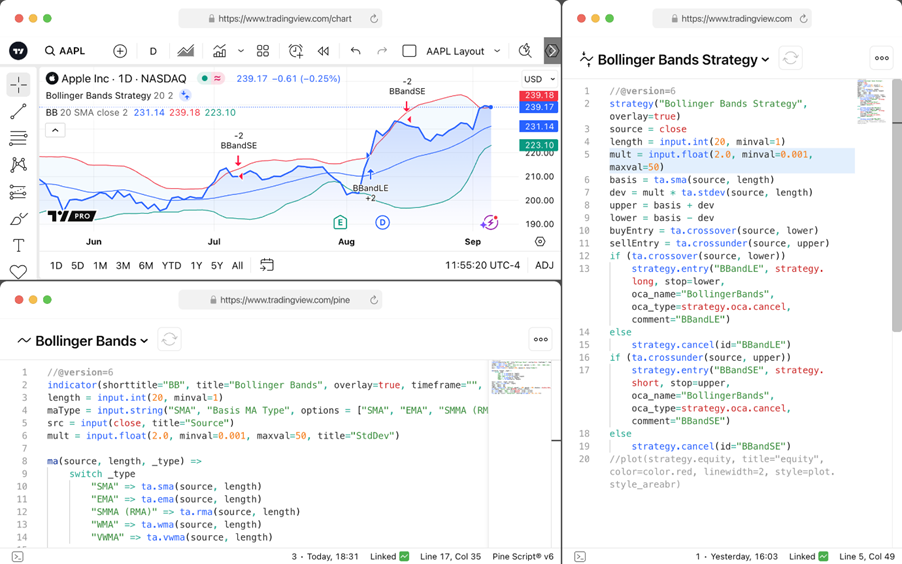
Task: Select 5D time range
Action: point(78,265)
